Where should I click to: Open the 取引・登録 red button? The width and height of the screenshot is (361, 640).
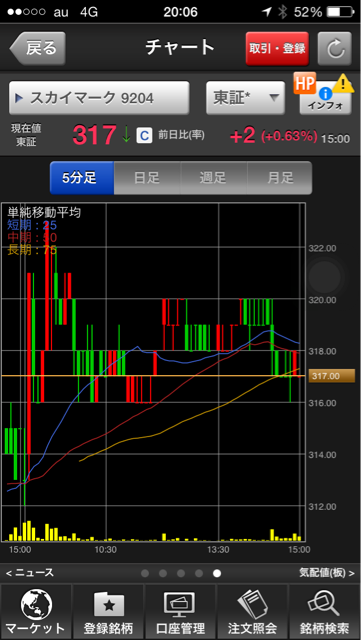pos(277,48)
